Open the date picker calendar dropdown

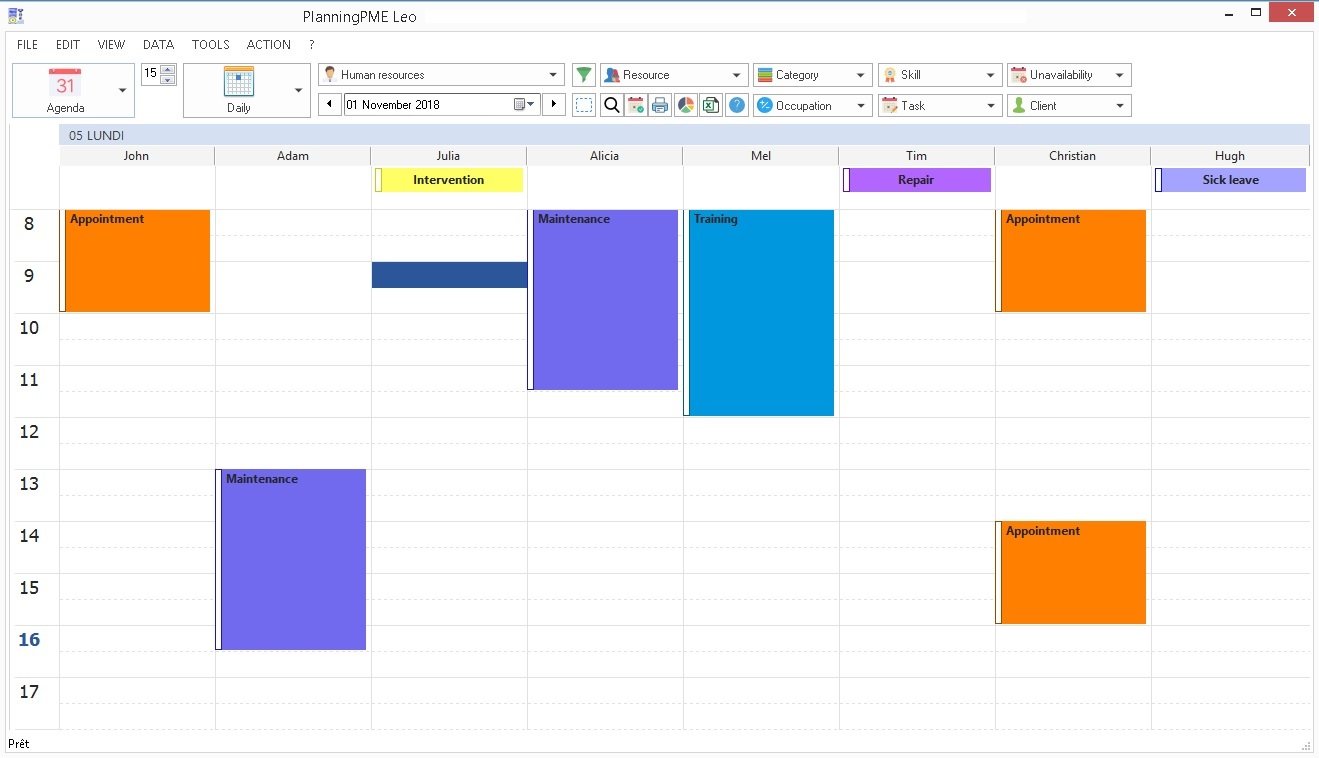click(525, 104)
